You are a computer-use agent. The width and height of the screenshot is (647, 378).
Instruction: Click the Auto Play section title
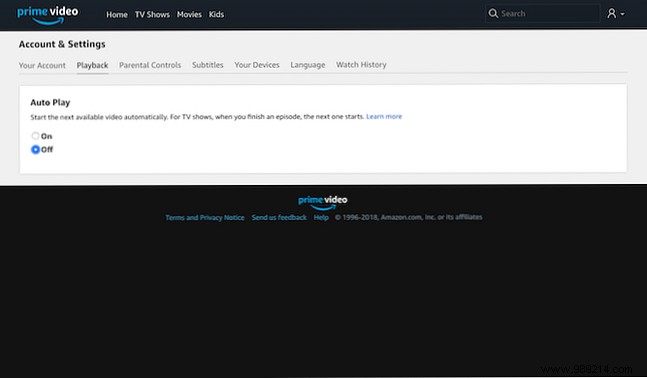click(x=50, y=102)
